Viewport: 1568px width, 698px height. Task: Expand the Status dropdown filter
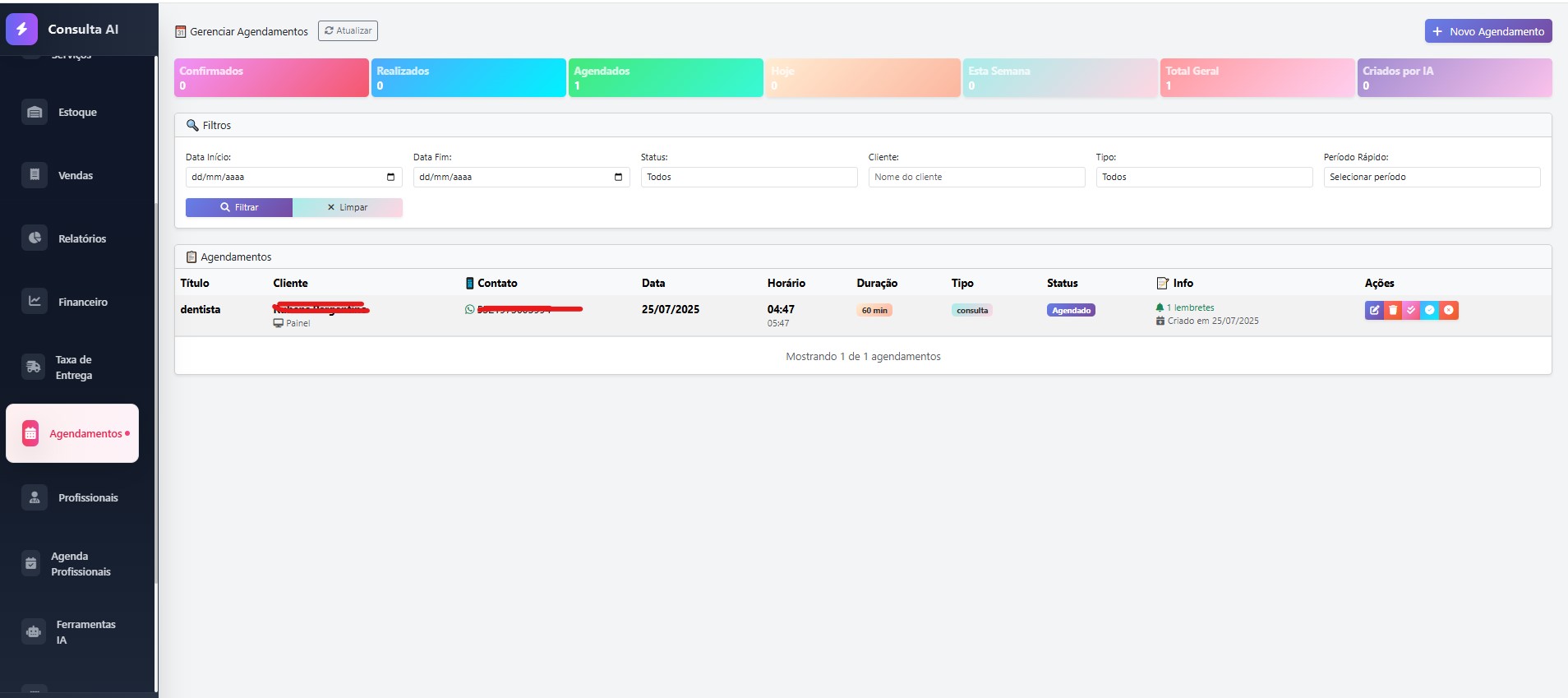point(749,177)
